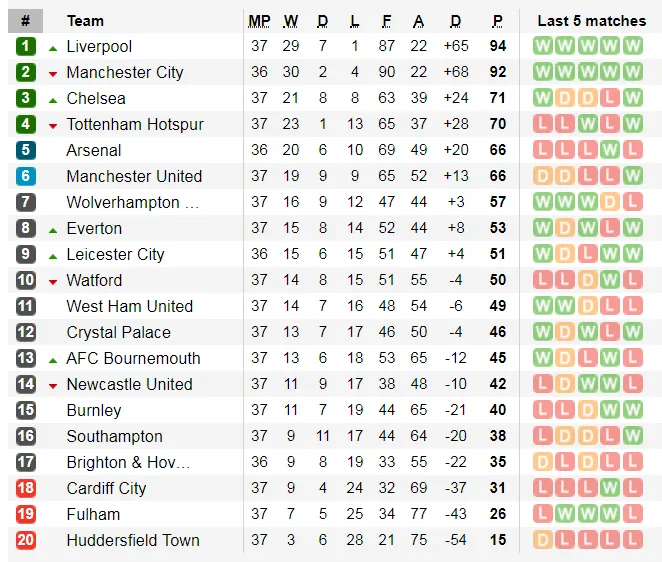Click the green up arrow beside Chelsea

53,99
